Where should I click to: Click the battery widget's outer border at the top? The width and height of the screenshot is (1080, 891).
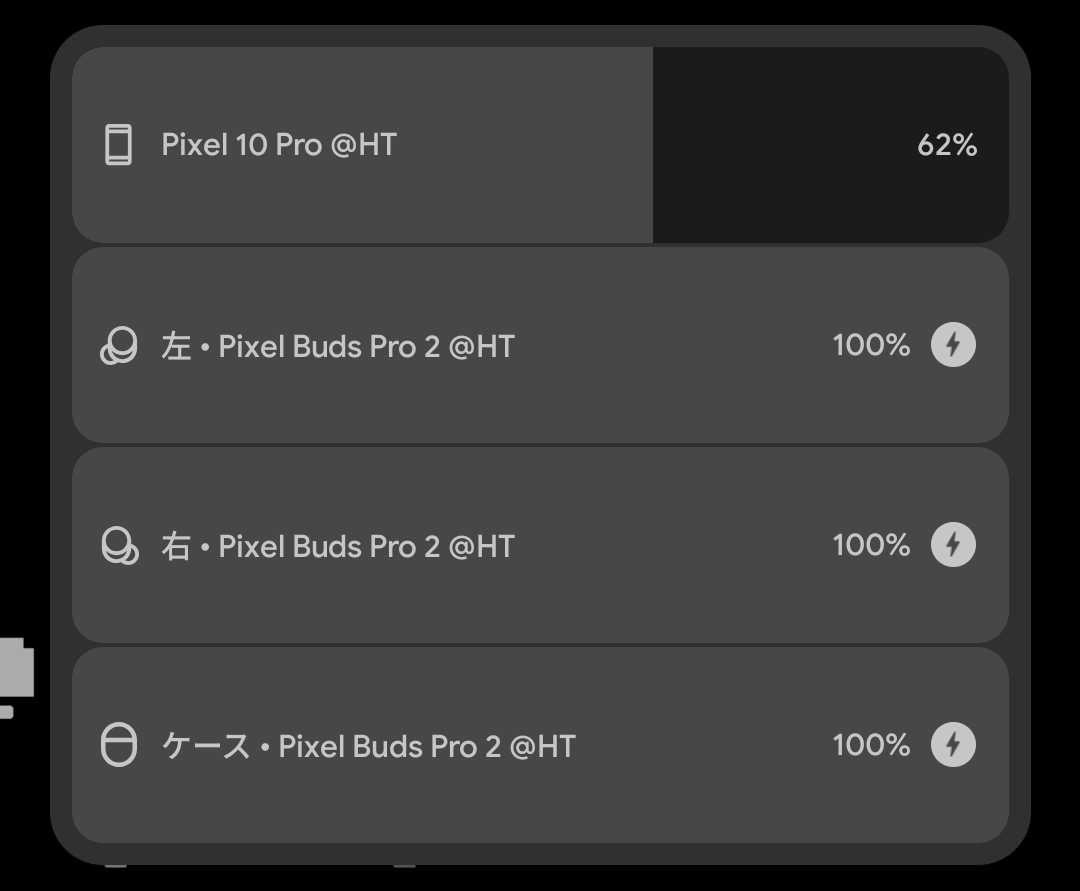pos(540,36)
